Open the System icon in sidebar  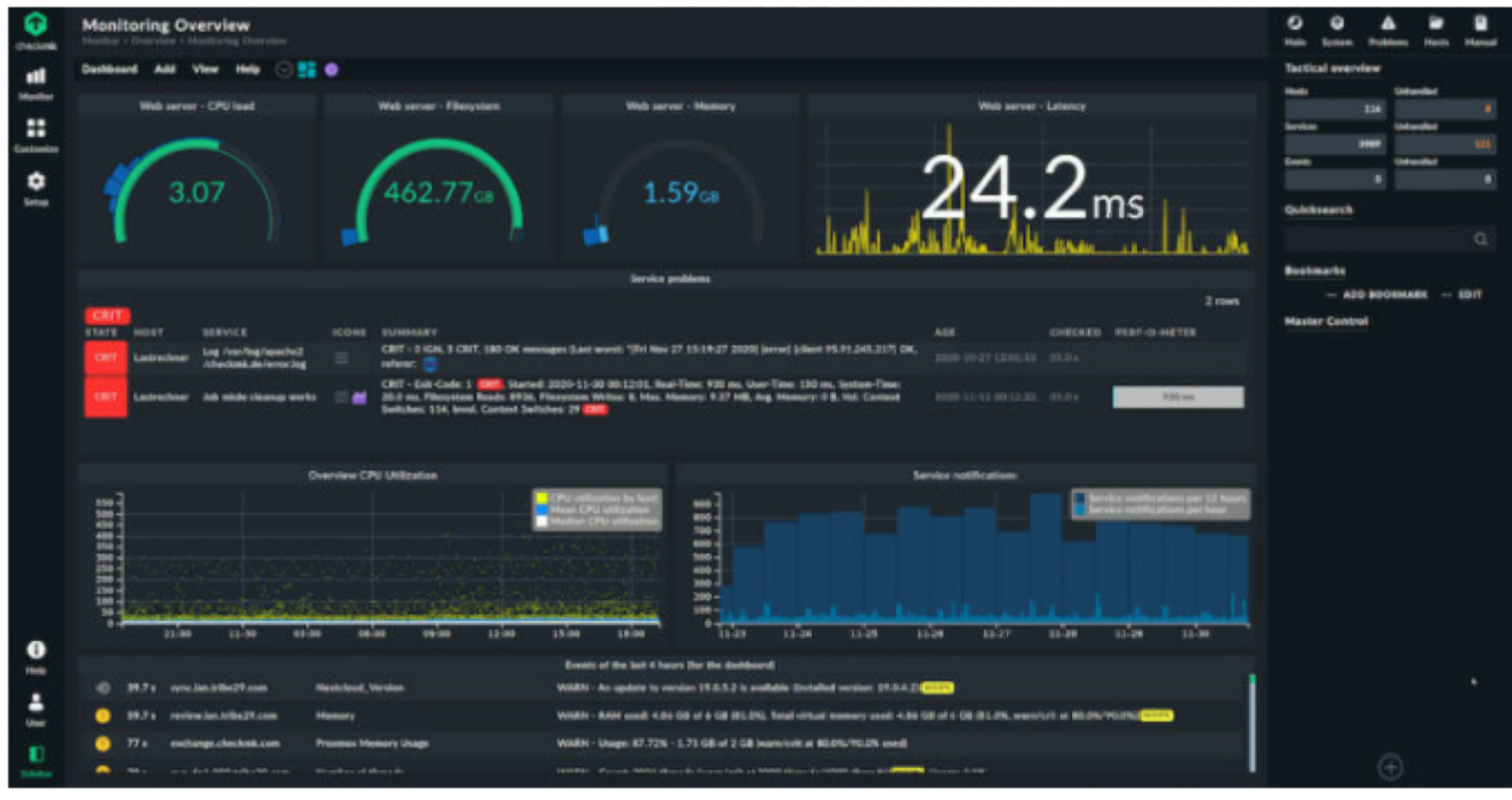(1337, 30)
